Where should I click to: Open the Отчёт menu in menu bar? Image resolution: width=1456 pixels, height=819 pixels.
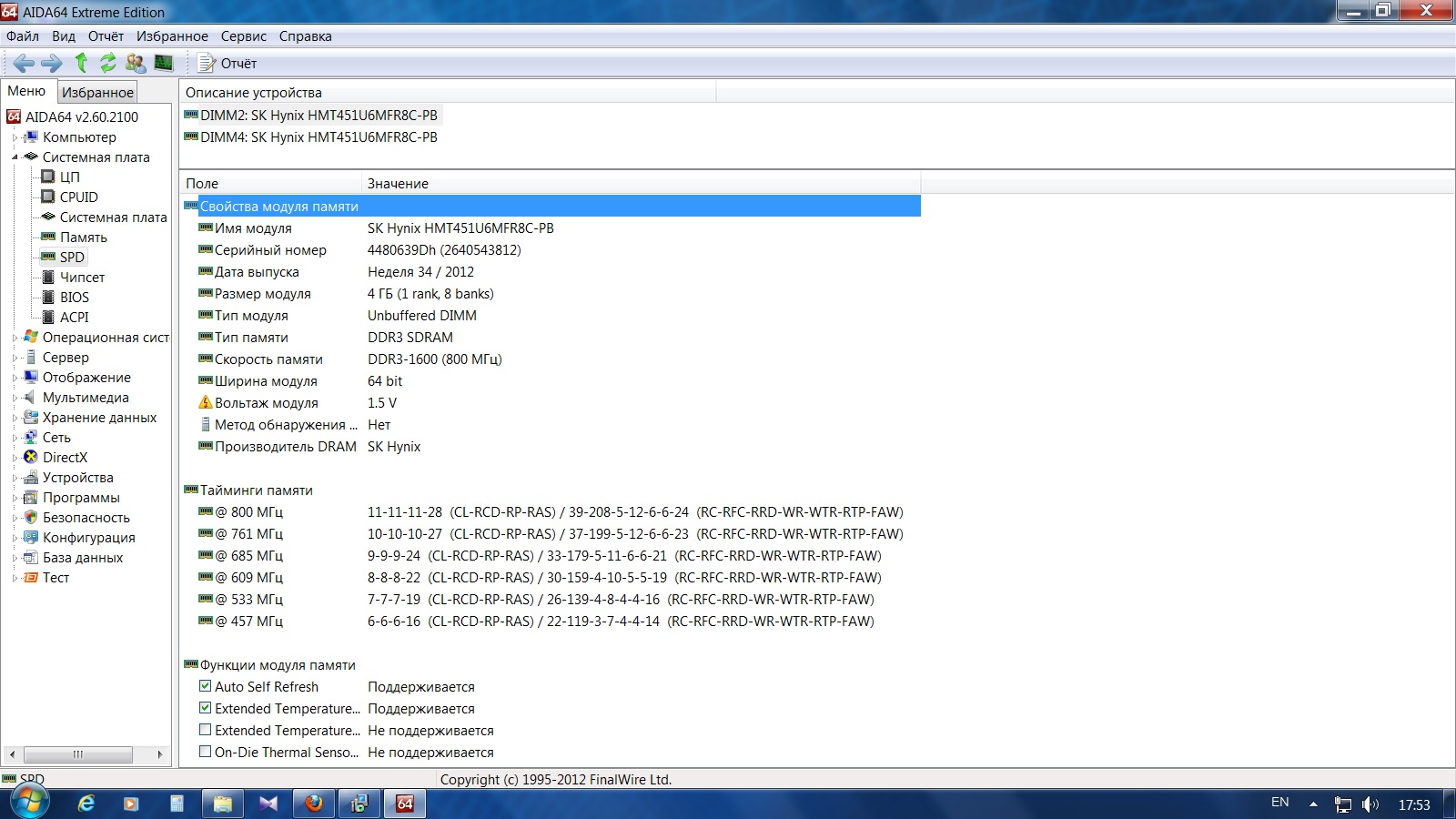[106, 36]
